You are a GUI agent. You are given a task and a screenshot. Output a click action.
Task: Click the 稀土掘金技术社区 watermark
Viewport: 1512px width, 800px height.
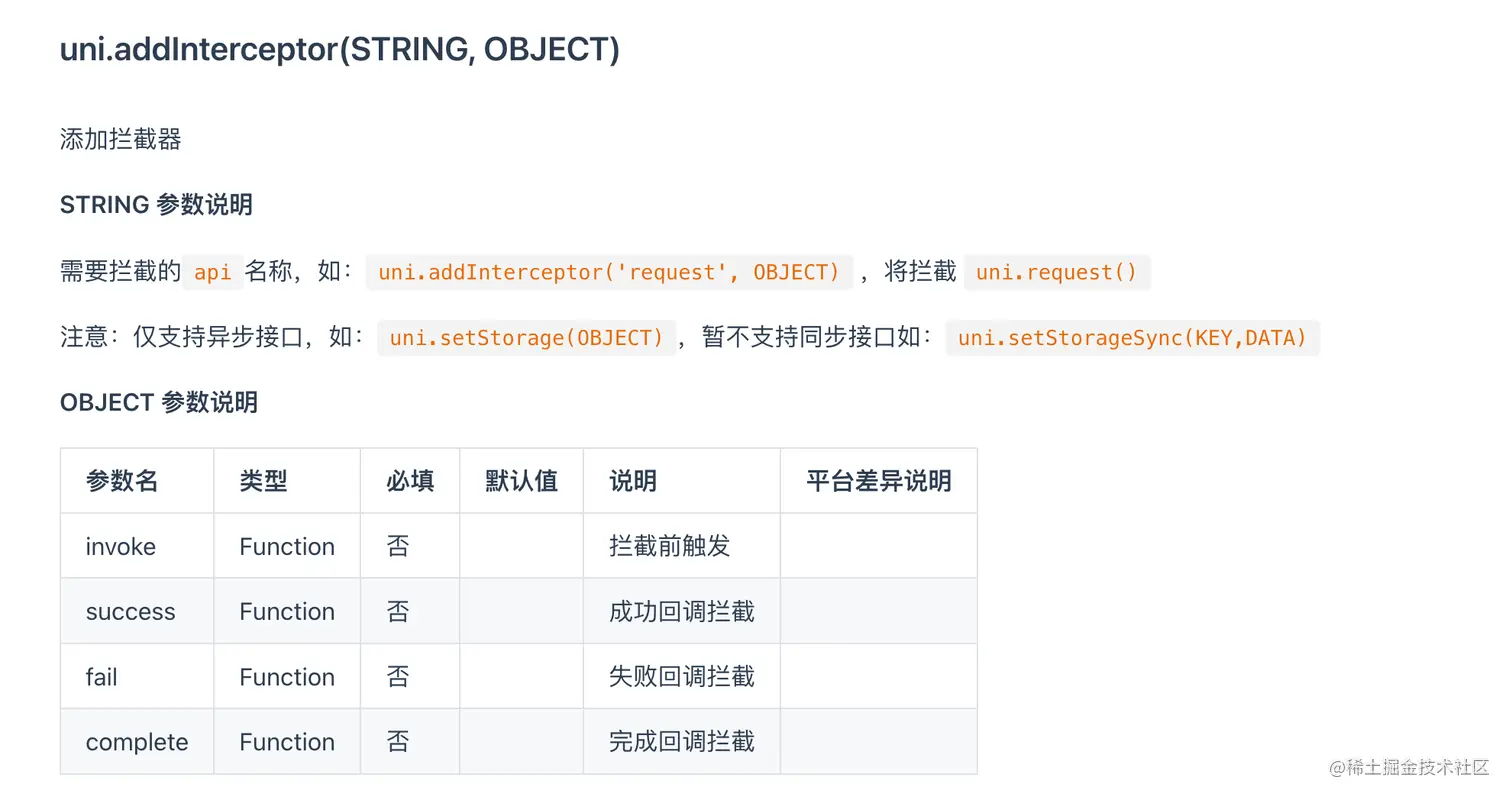pos(1409,767)
